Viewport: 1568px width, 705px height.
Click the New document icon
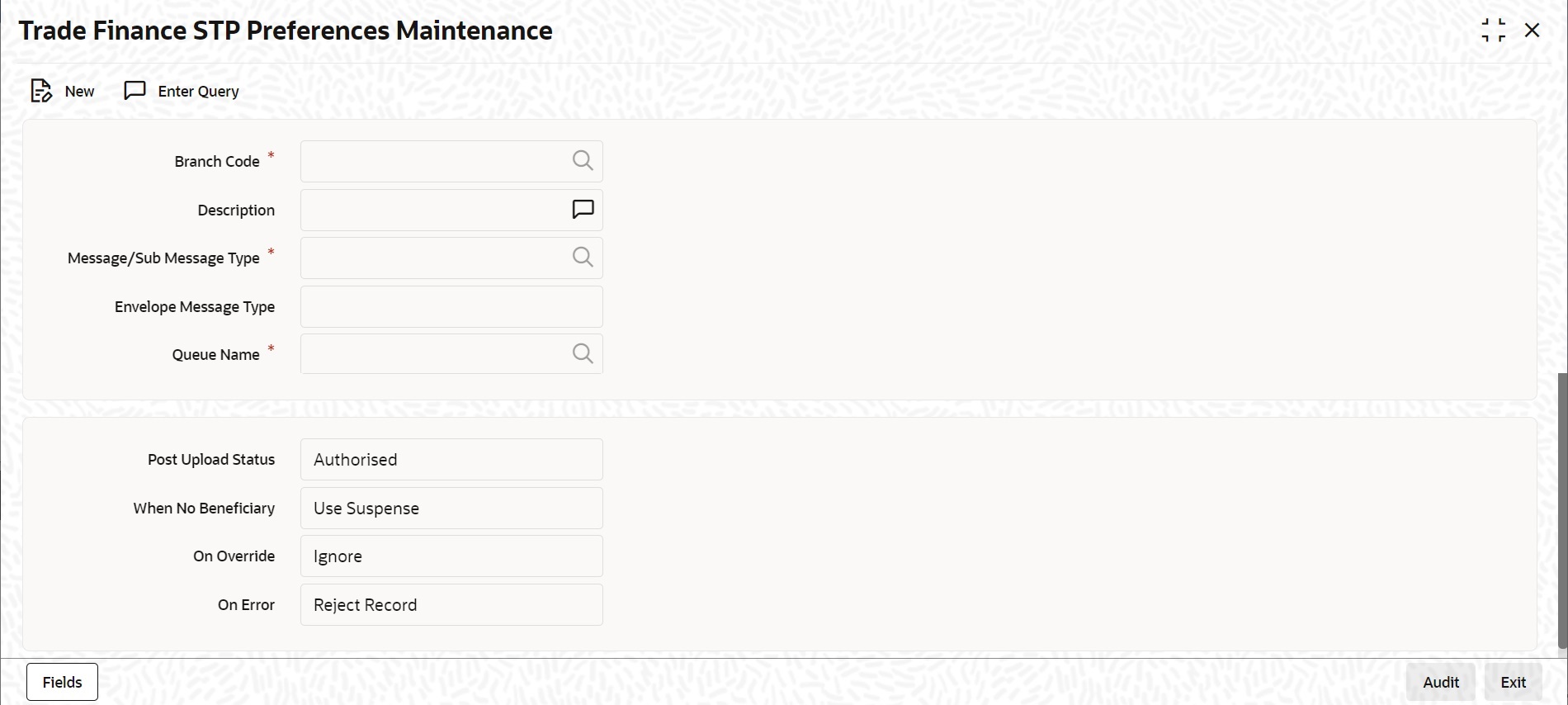(41, 91)
